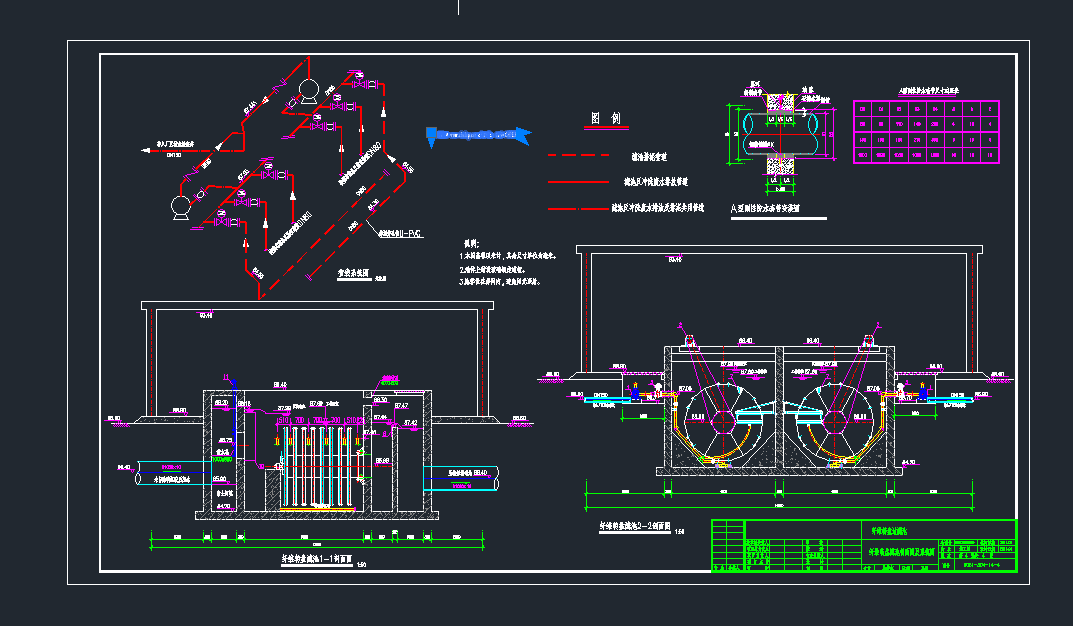Viewport: 1073px width, 626px height.
Task: Select the left filter wheel in 2-2 section
Action: pyautogui.click(x=723, y=421)
